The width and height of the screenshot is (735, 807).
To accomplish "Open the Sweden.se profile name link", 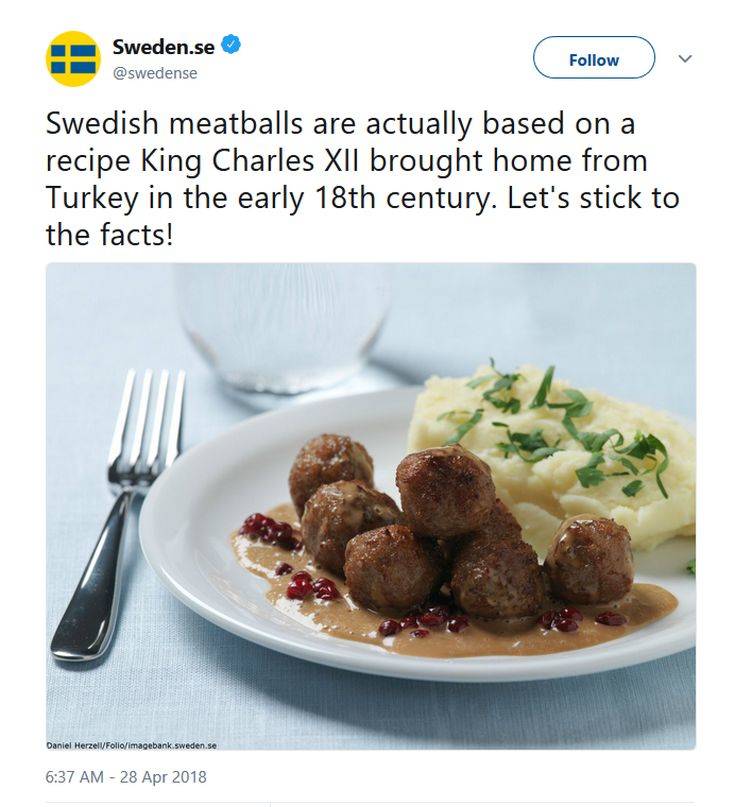I will click(x=163, y=46).
